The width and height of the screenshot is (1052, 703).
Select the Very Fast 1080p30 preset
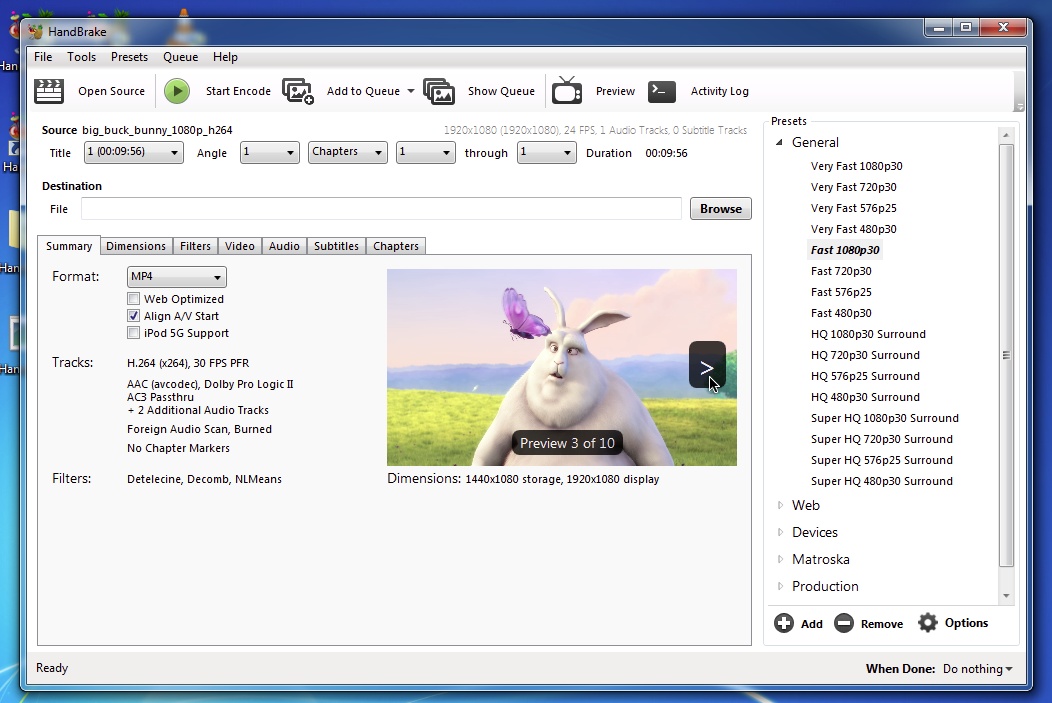pos(857,166)
